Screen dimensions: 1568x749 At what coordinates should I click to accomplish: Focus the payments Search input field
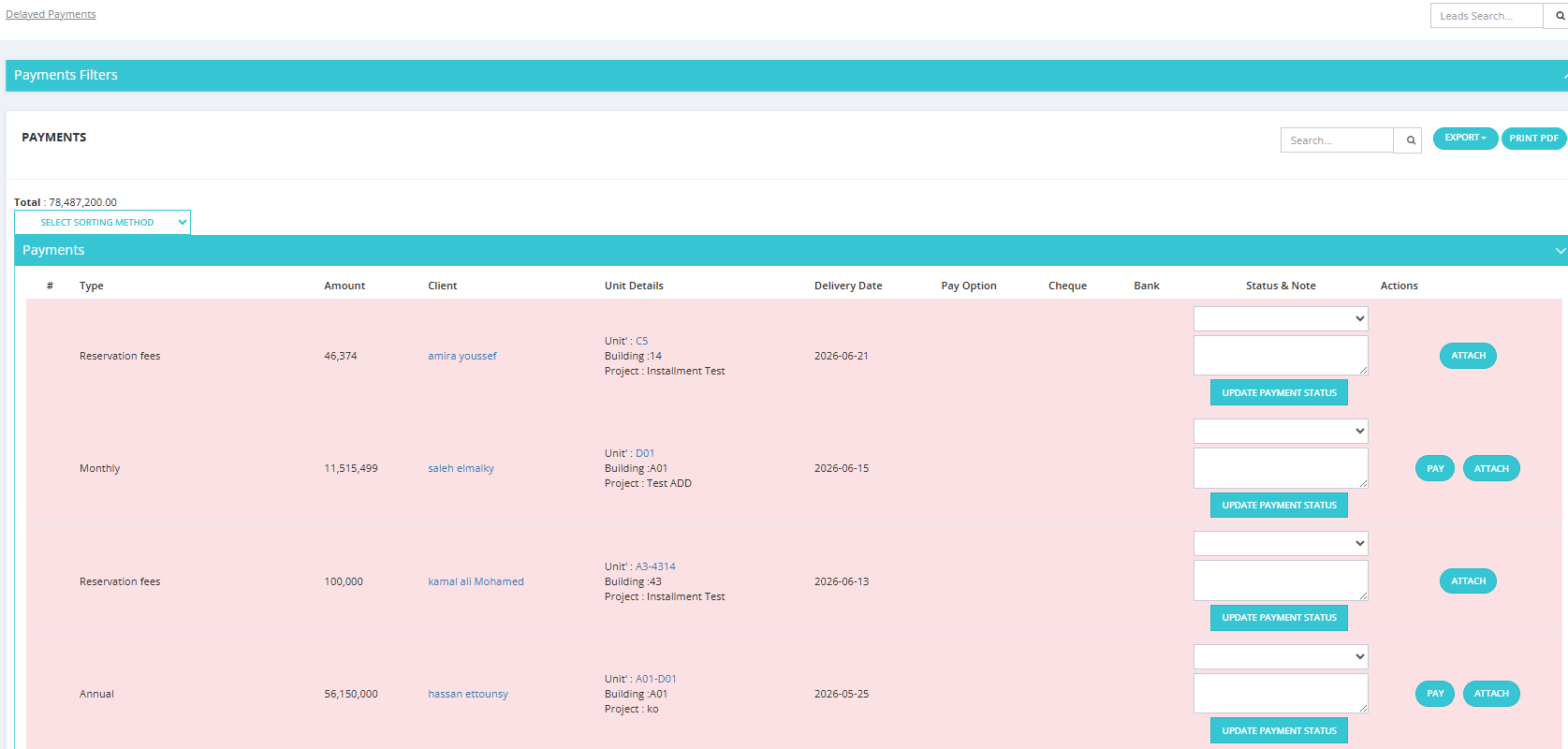pyautogui.click(x=1337, y=140)
